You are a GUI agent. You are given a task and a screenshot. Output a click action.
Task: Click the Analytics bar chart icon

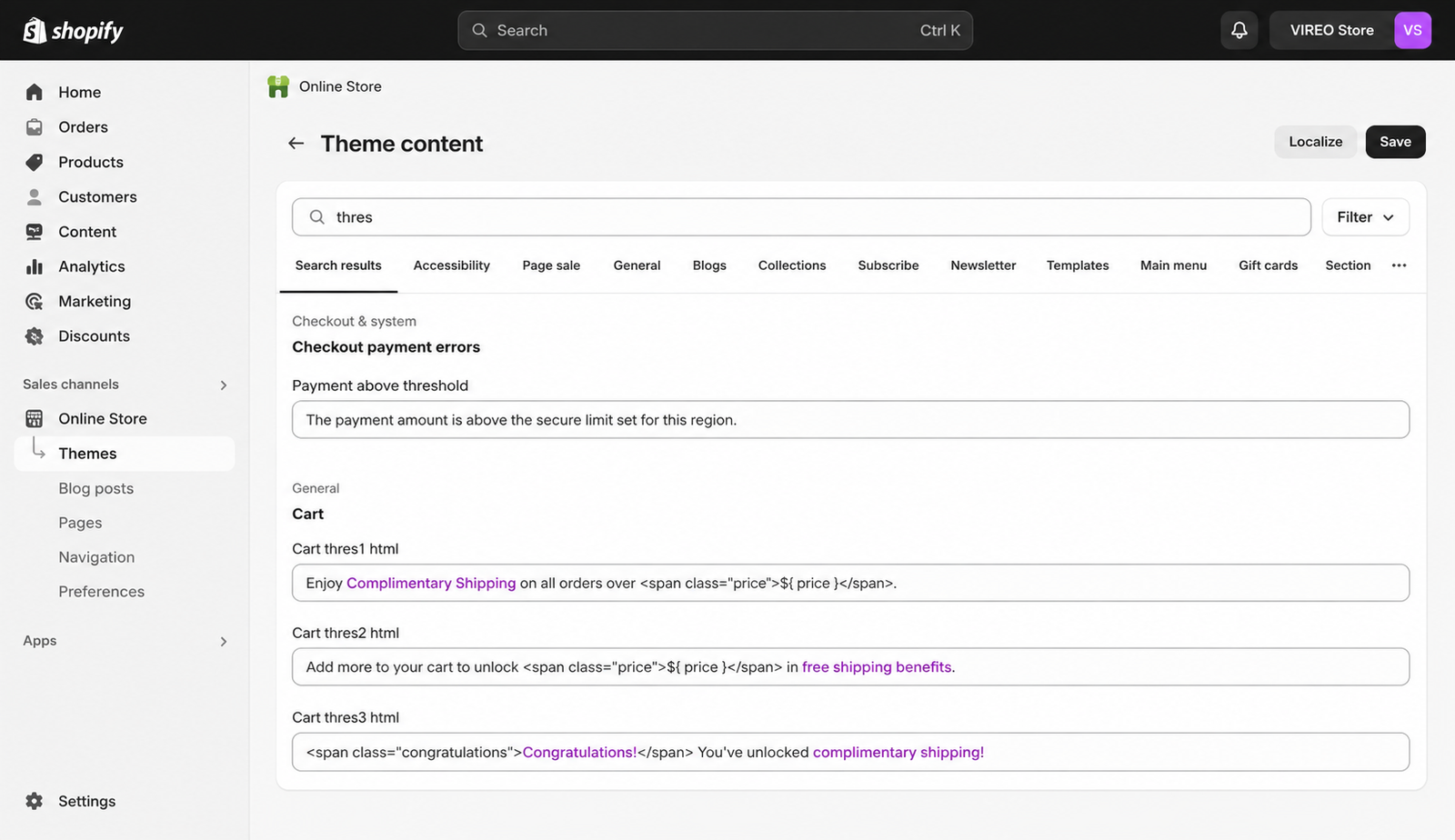35,266
